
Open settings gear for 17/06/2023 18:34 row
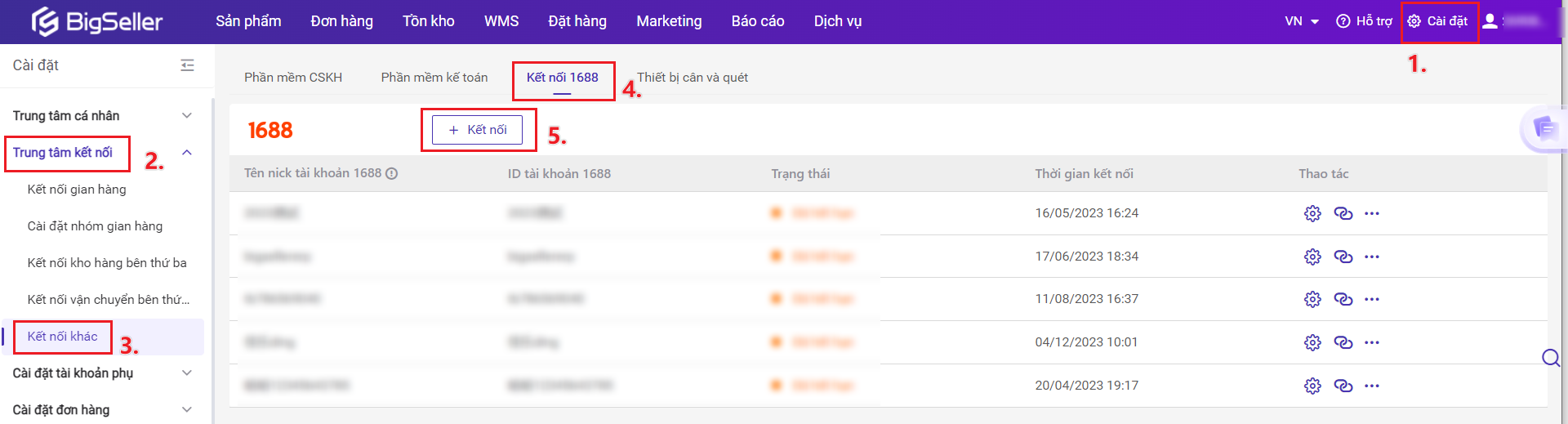(x=1312, y=257)
